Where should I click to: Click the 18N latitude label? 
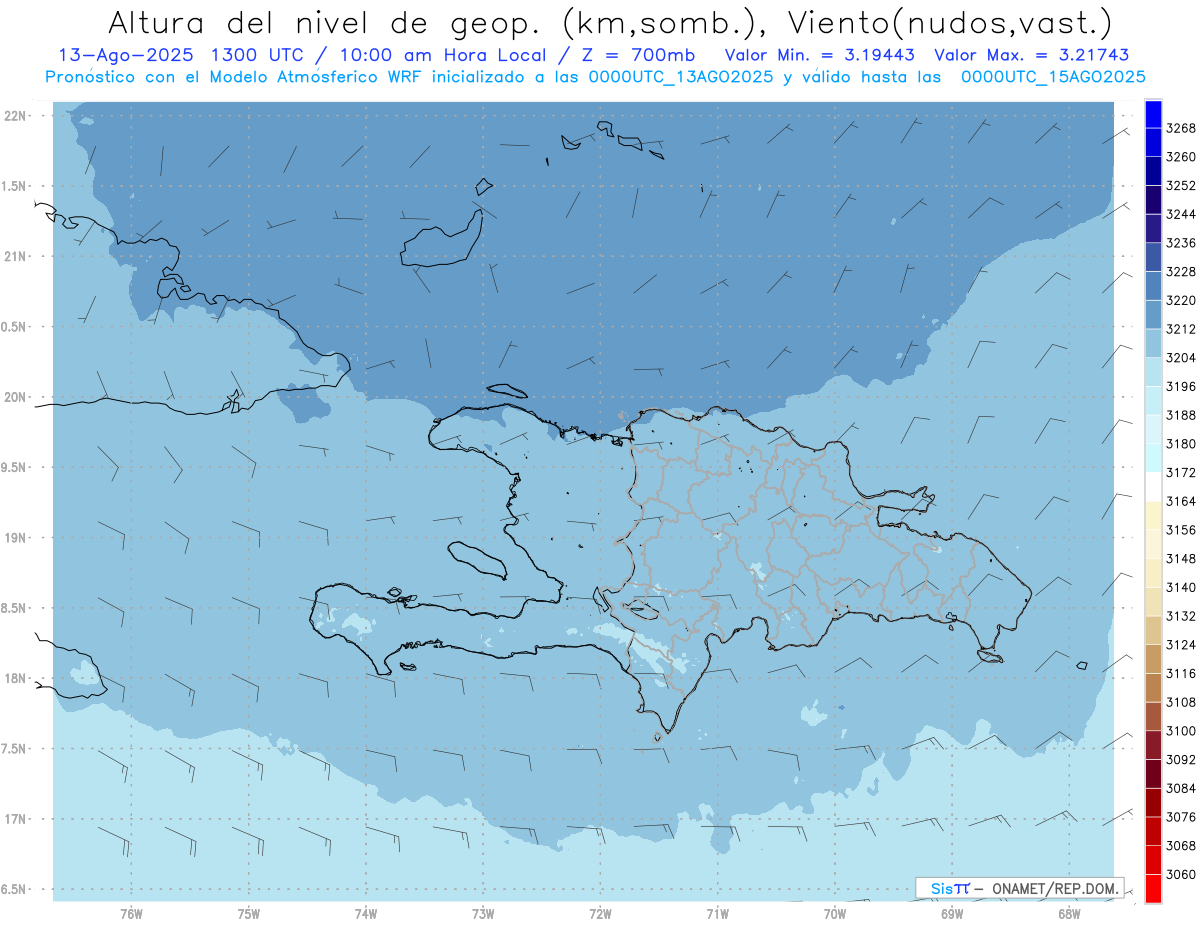[15, 678]
